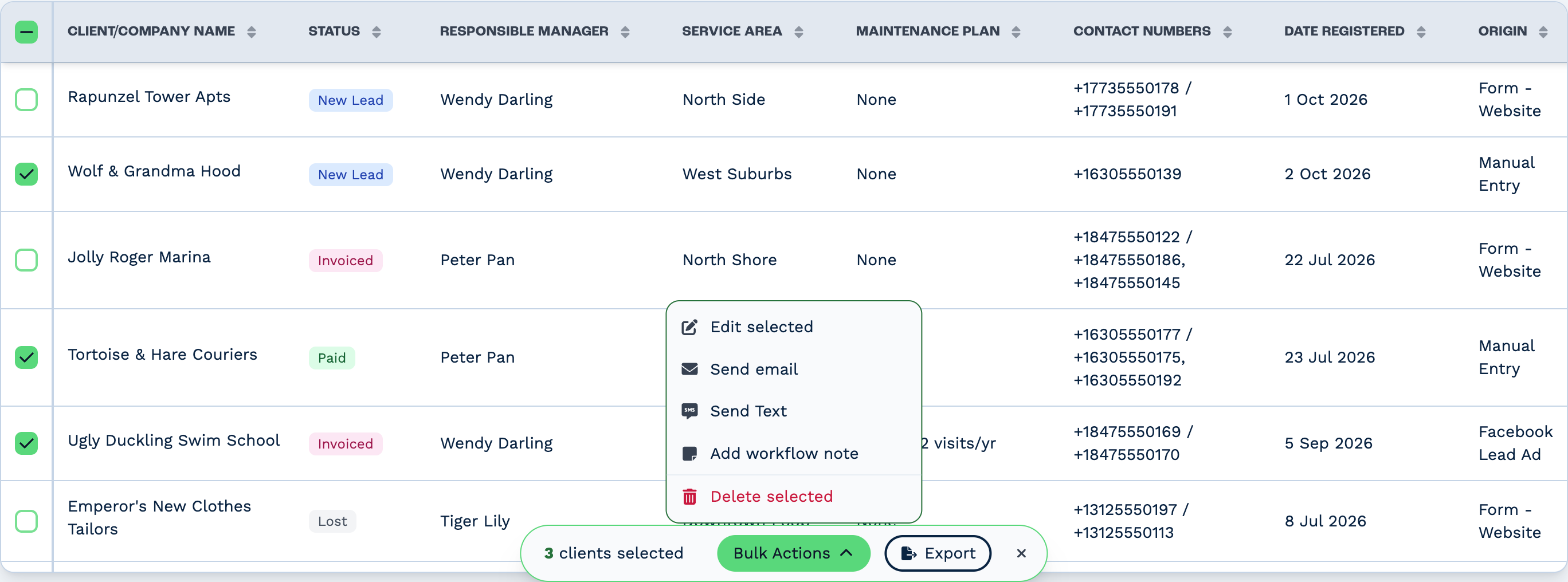Check the Jolly Roger Marina row checkbox
This screenshot has height=582, width=1568.
(x=27, y=260)
